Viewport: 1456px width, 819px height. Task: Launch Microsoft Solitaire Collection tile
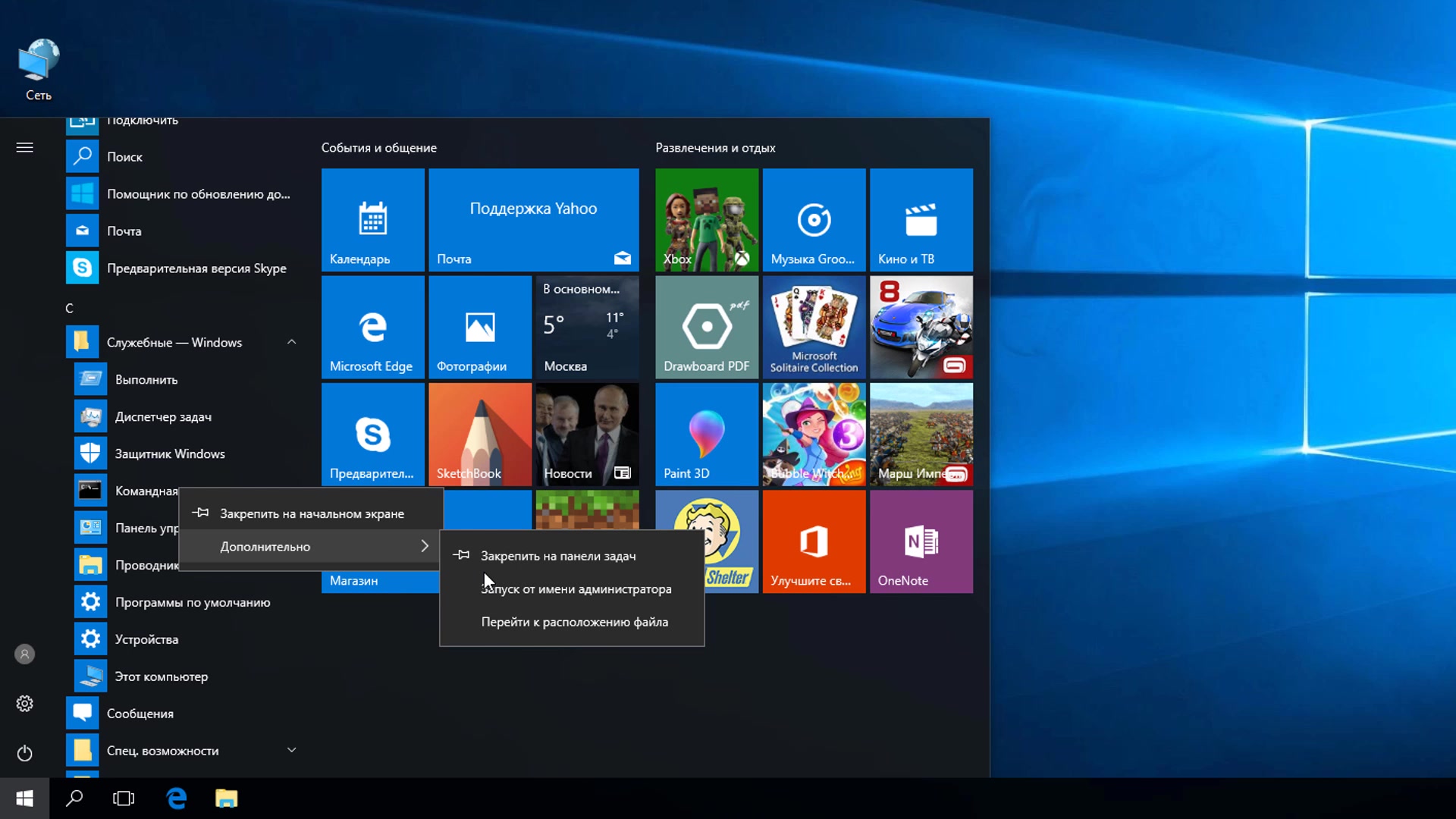point(814,327)
